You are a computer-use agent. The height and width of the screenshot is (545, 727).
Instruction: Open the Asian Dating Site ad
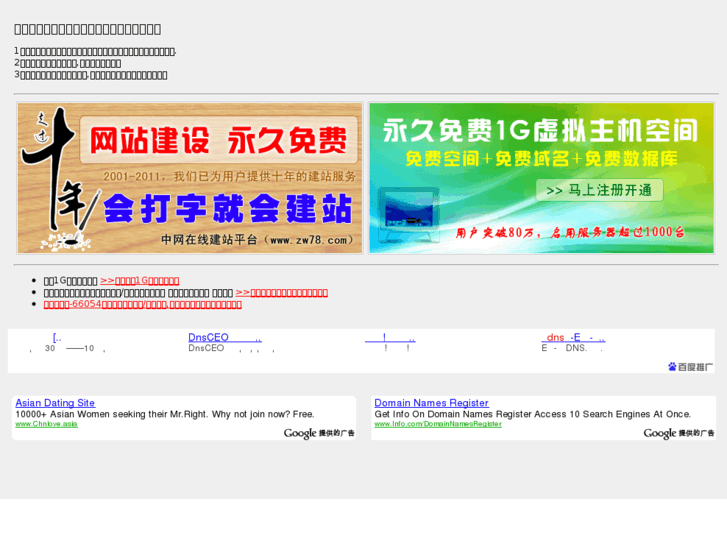(55, 403)
